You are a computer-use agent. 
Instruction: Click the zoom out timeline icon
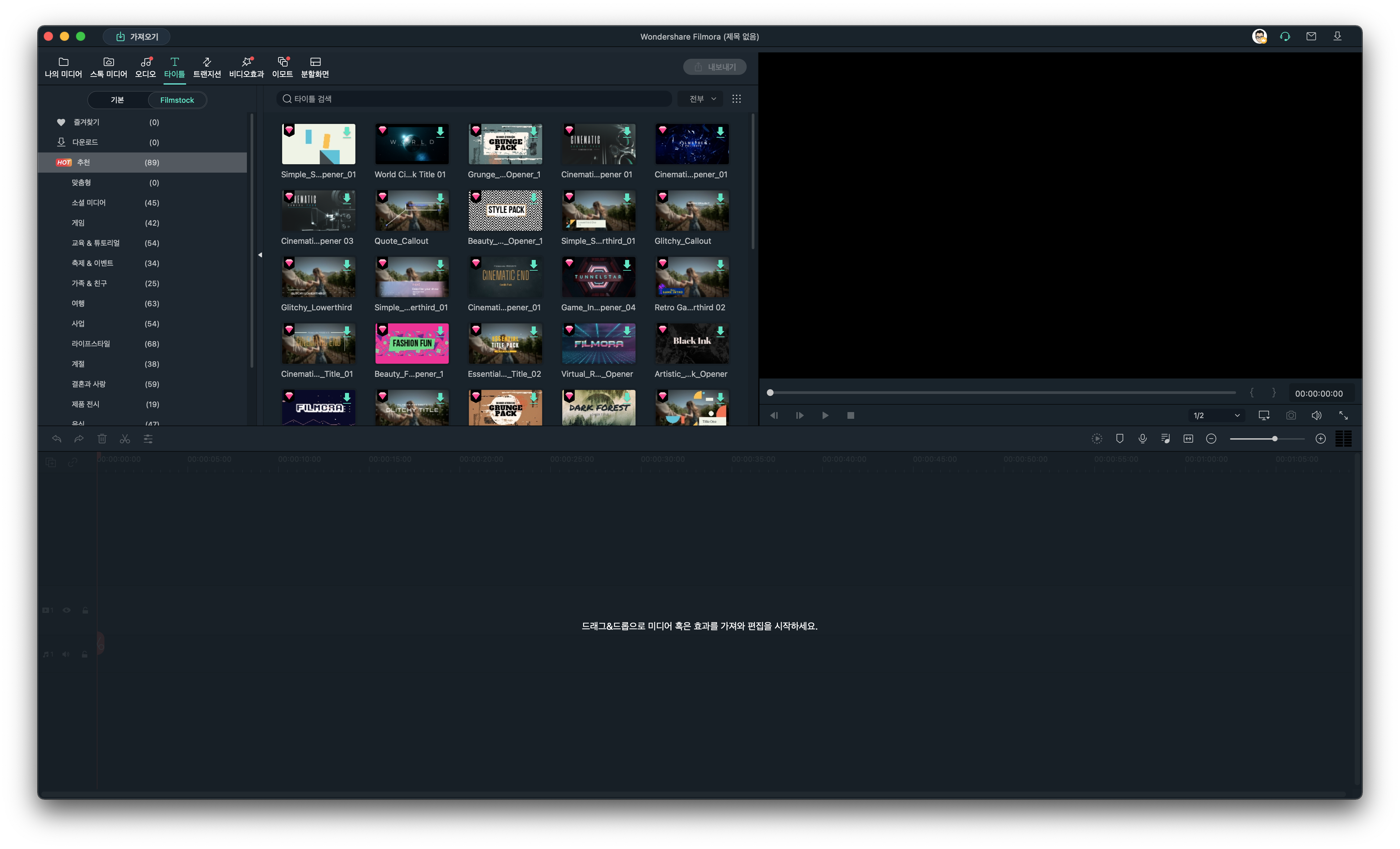point(1211,439)
